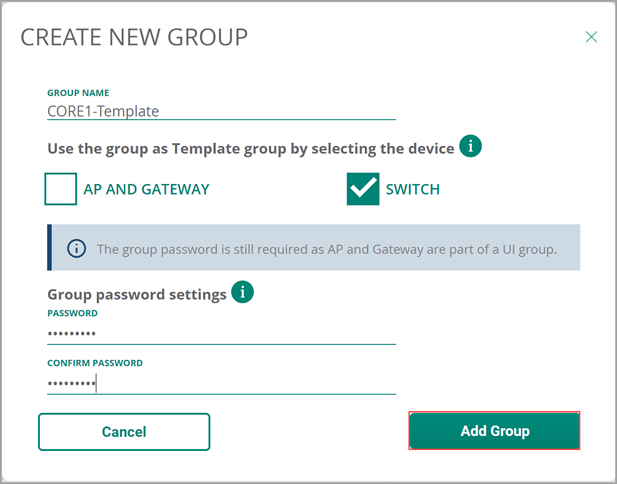Viewport: 617px width, 484px height.
Task: Click the GROUP NAME field label
Action: [x=78, y=93]
